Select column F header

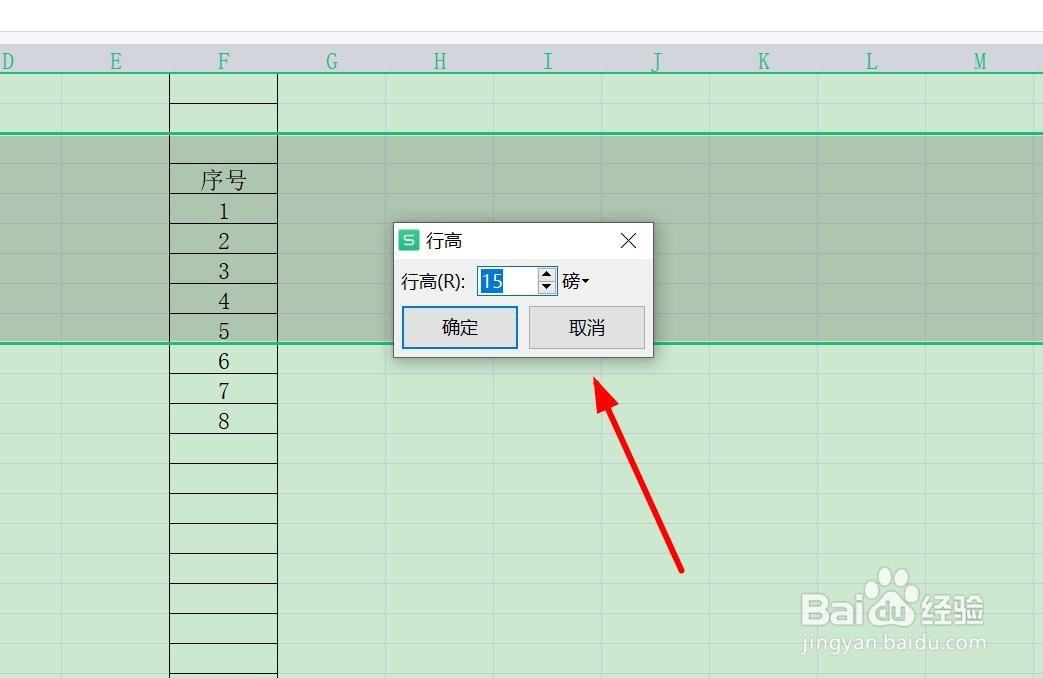(x=224, y=61)
